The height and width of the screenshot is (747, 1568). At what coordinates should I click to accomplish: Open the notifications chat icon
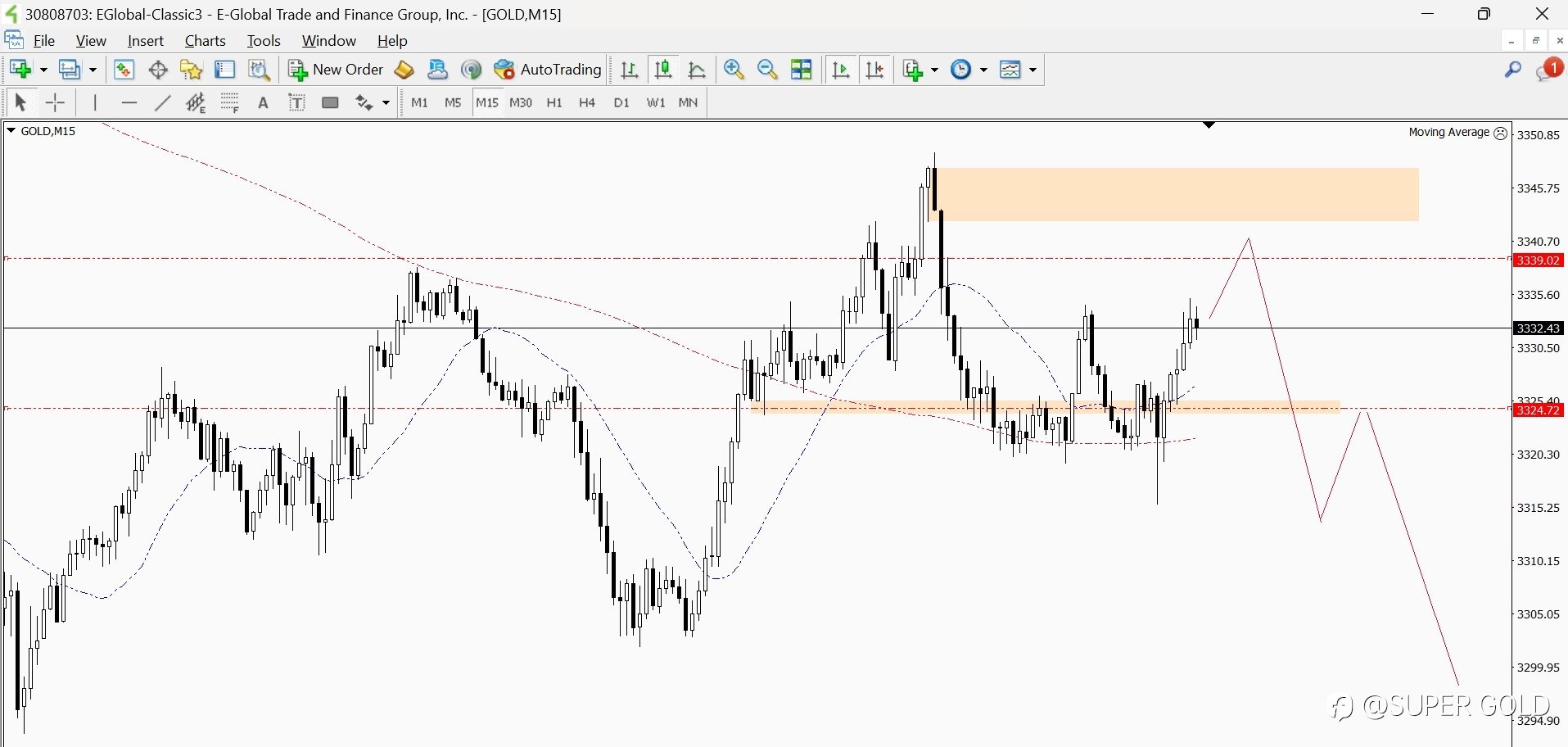tap(1549, 70)
